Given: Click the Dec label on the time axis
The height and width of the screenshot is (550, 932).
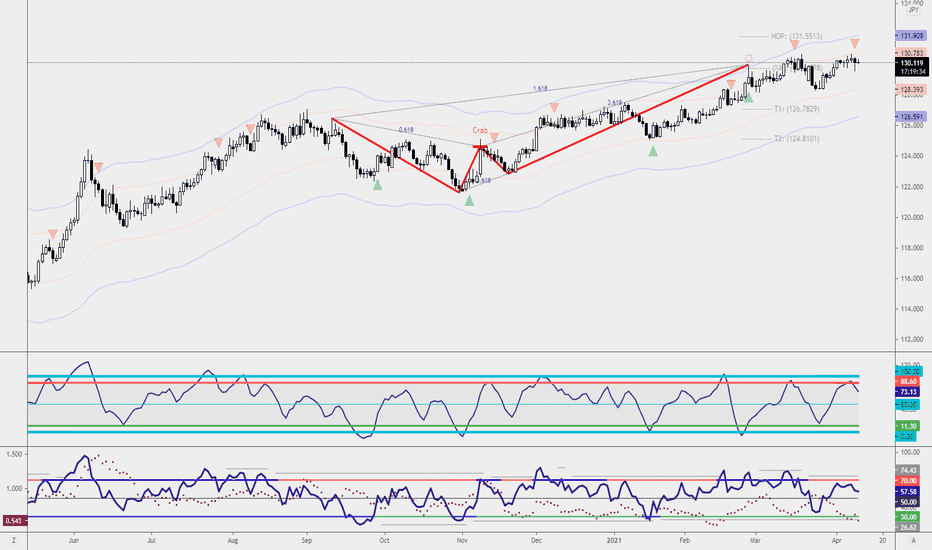Looking at the screenshot, I should coord(536,540).
